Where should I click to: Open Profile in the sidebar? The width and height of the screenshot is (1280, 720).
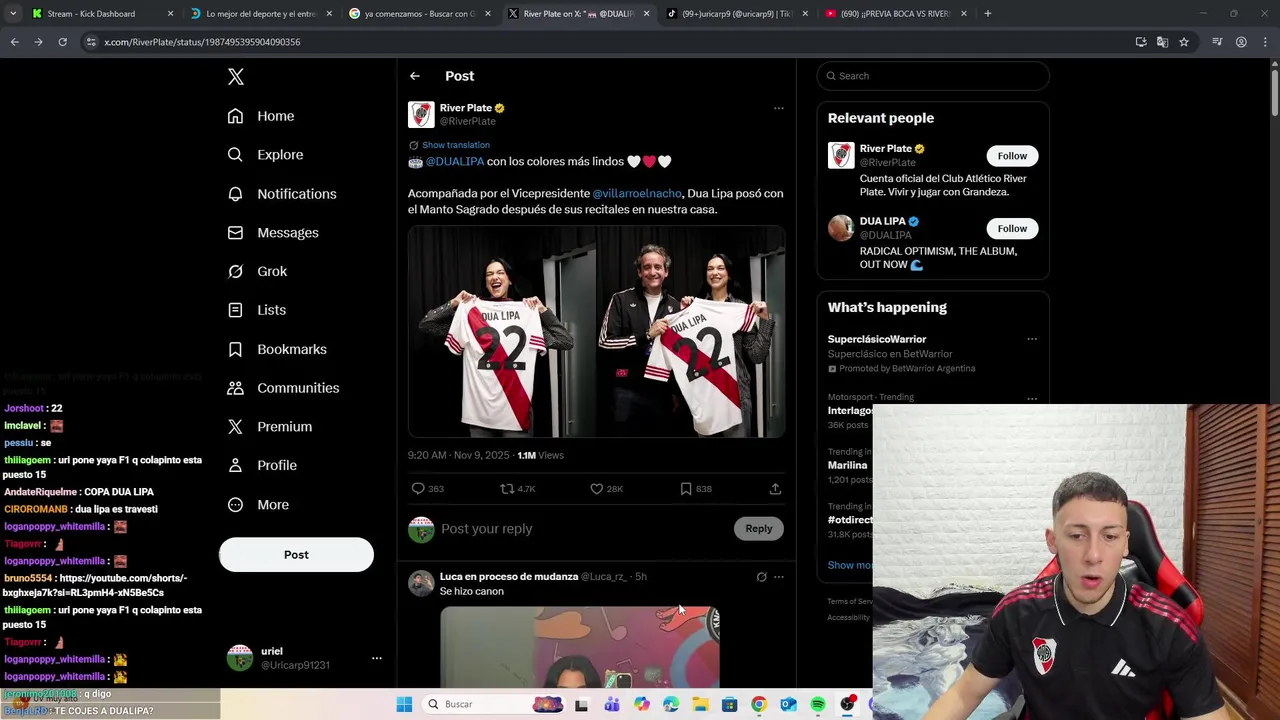click(262, 466)
